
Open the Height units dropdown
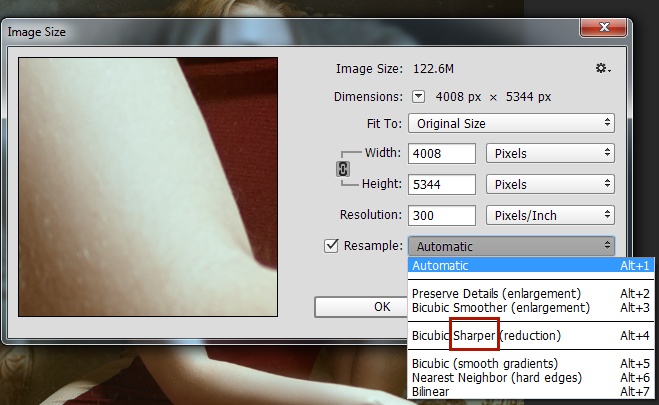click(x=549, y=185)
